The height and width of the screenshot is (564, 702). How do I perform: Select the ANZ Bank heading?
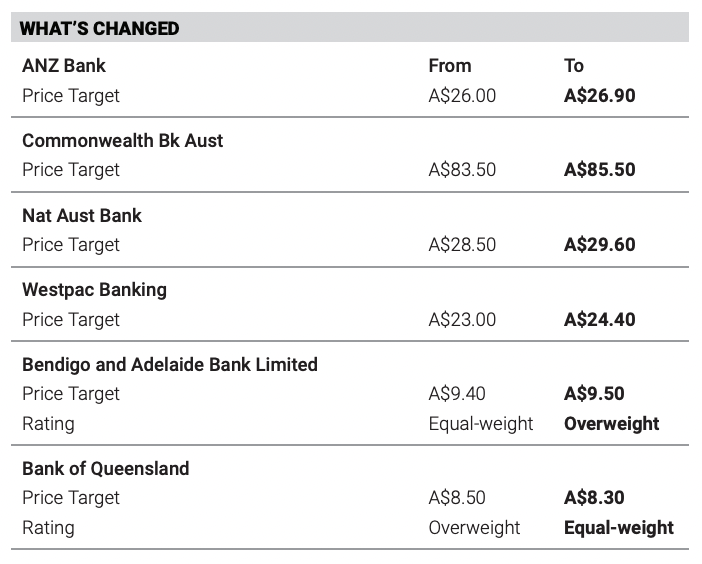[x=64, y=66]
